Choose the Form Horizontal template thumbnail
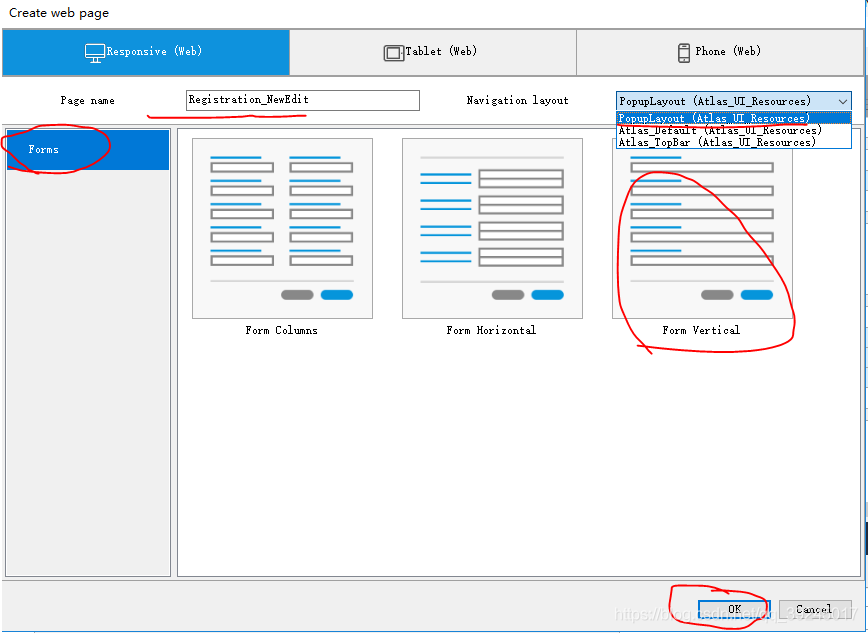This screenshot has width=868, height=633. [491, 228]
